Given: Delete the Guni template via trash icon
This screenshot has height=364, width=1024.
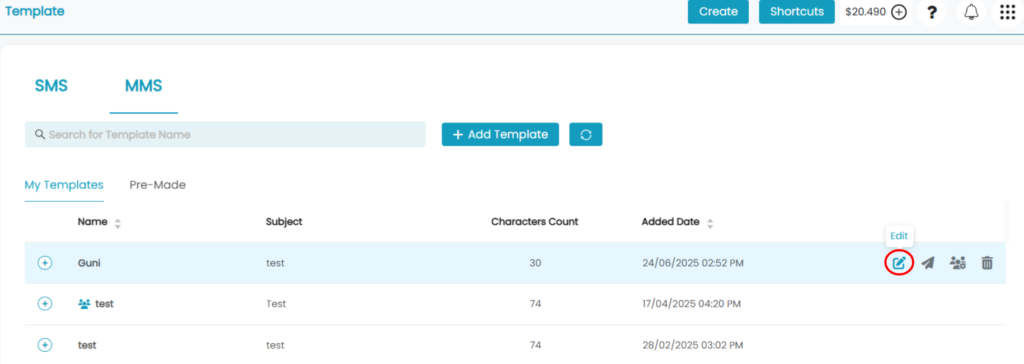Looking at the screenshot, I should pyautogui.click(x=987, y=263).
